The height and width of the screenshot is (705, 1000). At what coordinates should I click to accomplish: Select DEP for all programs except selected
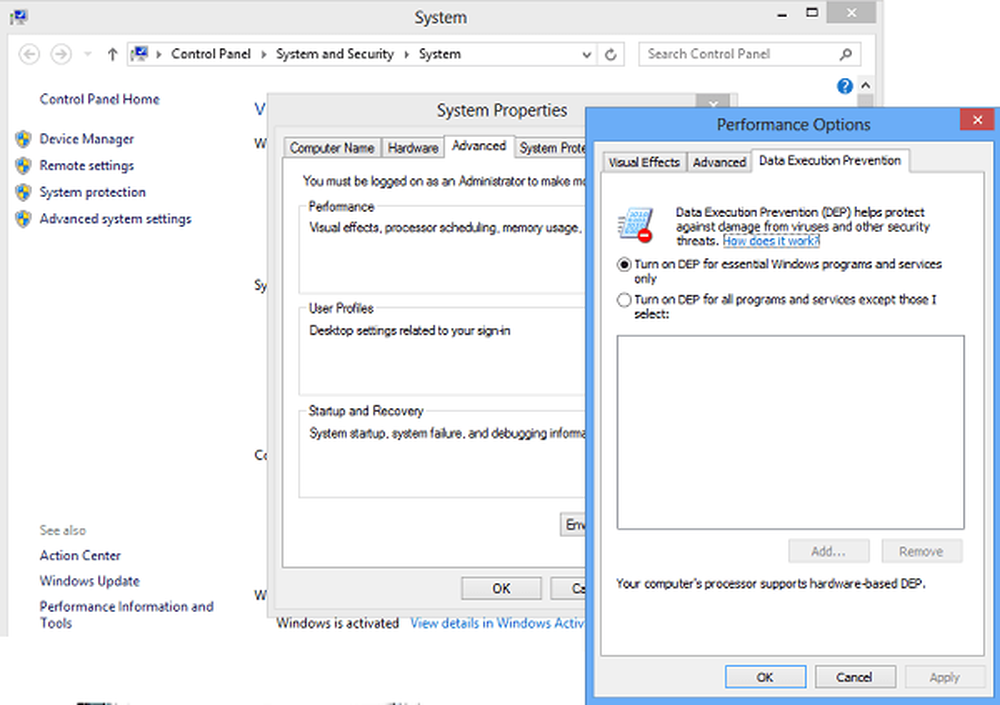pyautogui.click(x=624, y=300)
